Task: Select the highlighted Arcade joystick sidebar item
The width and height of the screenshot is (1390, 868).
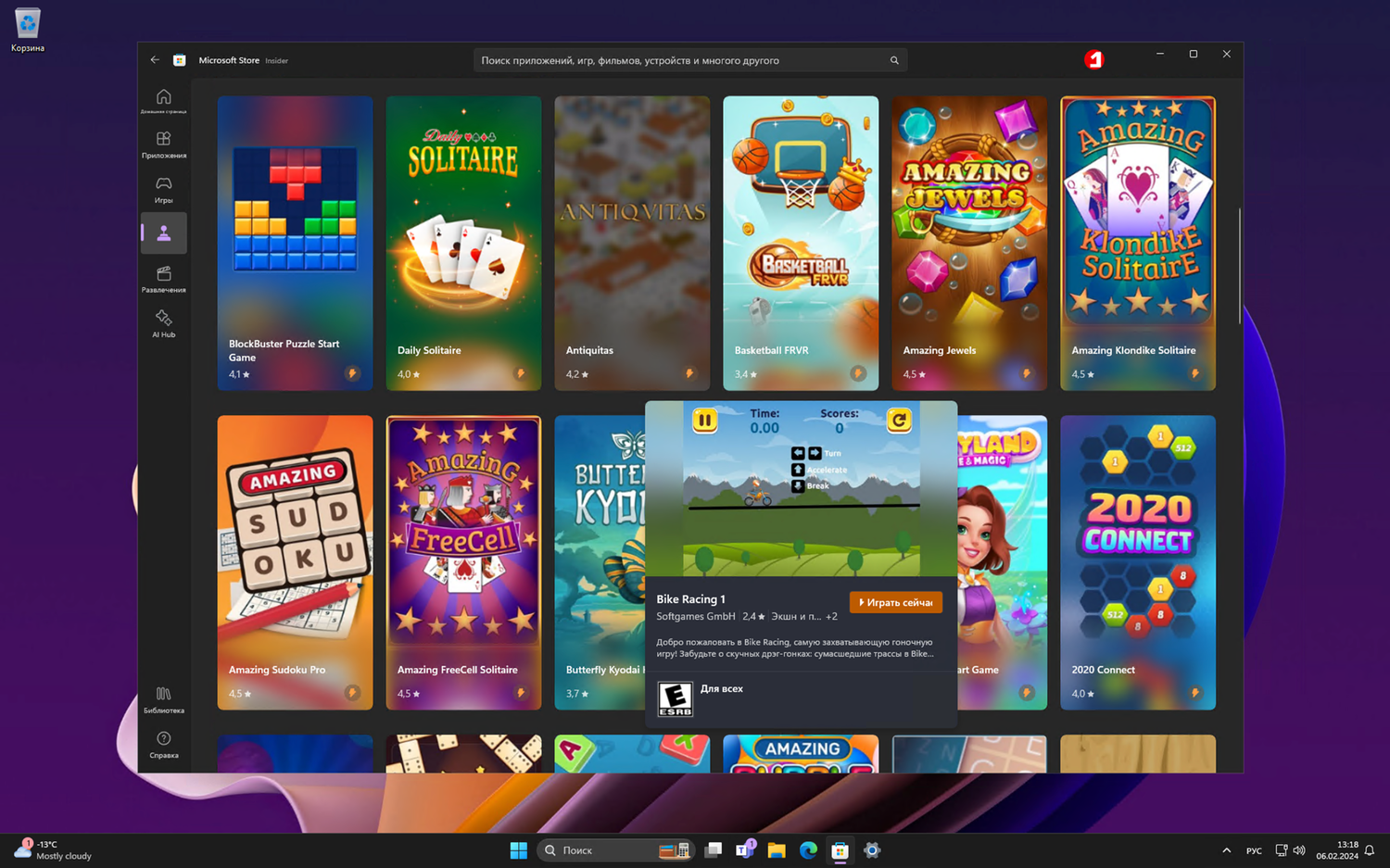Action: point(164,233)
